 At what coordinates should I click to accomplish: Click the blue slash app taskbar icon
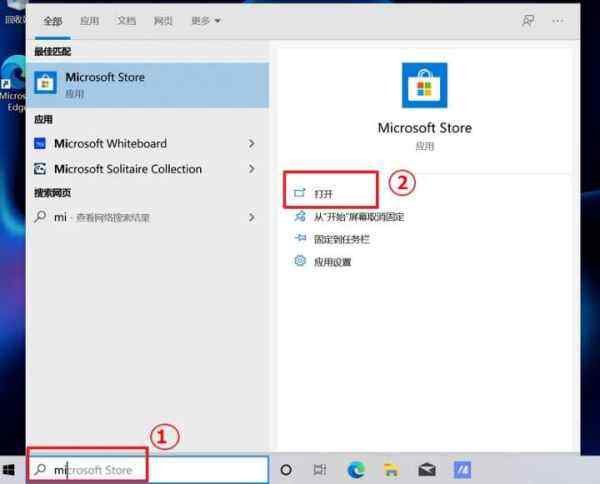(462, 470)
